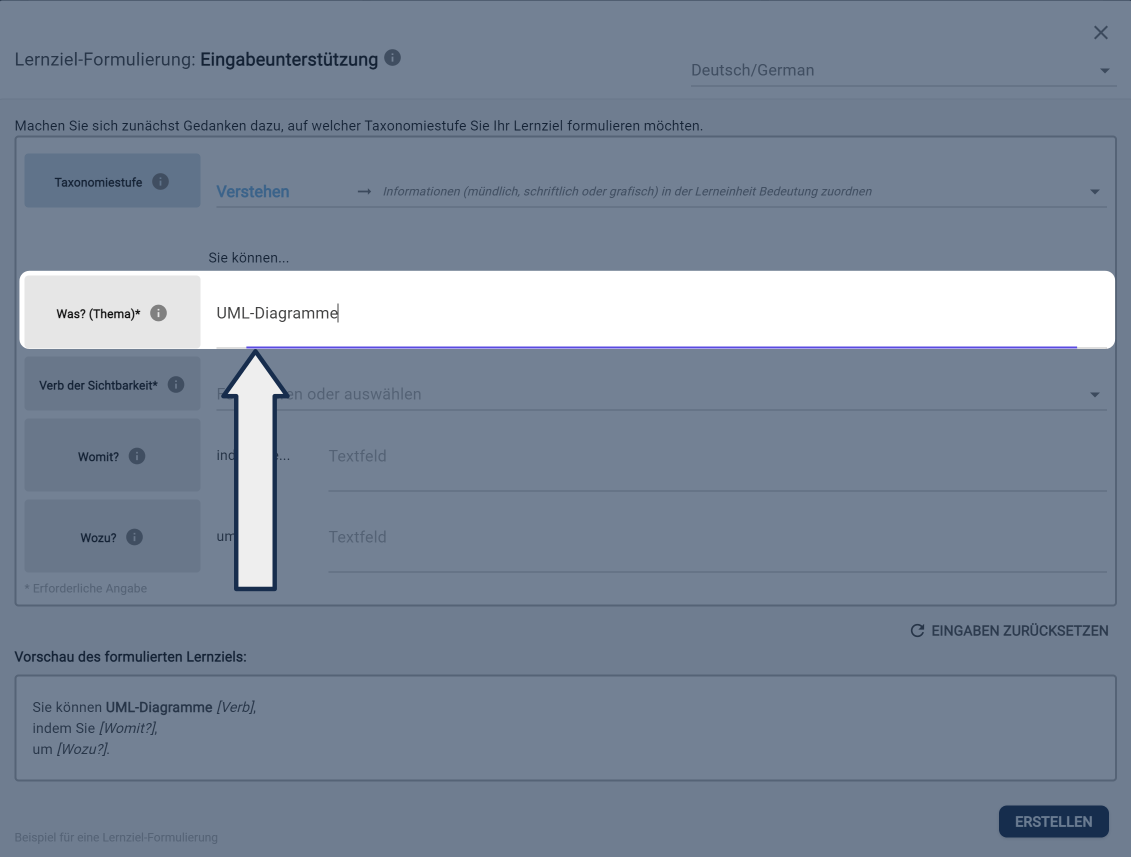Click EINGABEN ZURÜCKSETZEN to reset inputs

1009,631
